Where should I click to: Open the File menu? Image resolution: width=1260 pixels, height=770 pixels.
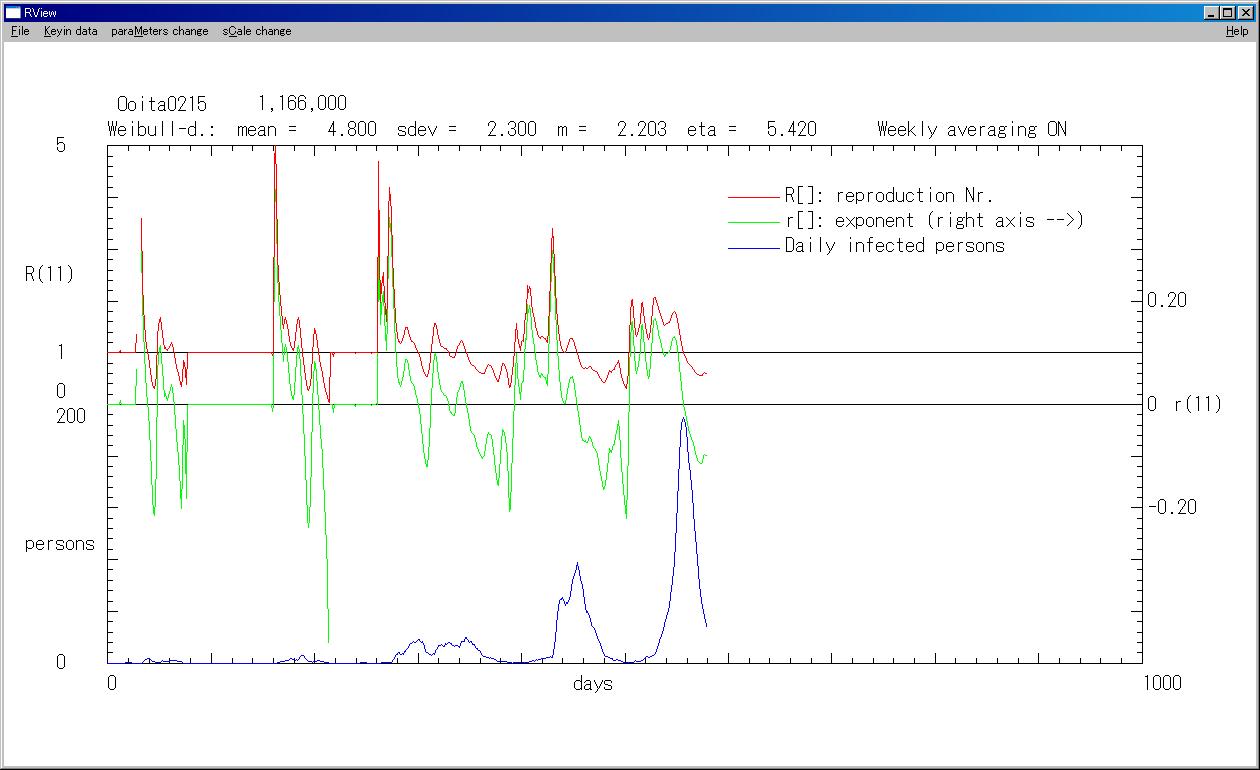[20, 31]
